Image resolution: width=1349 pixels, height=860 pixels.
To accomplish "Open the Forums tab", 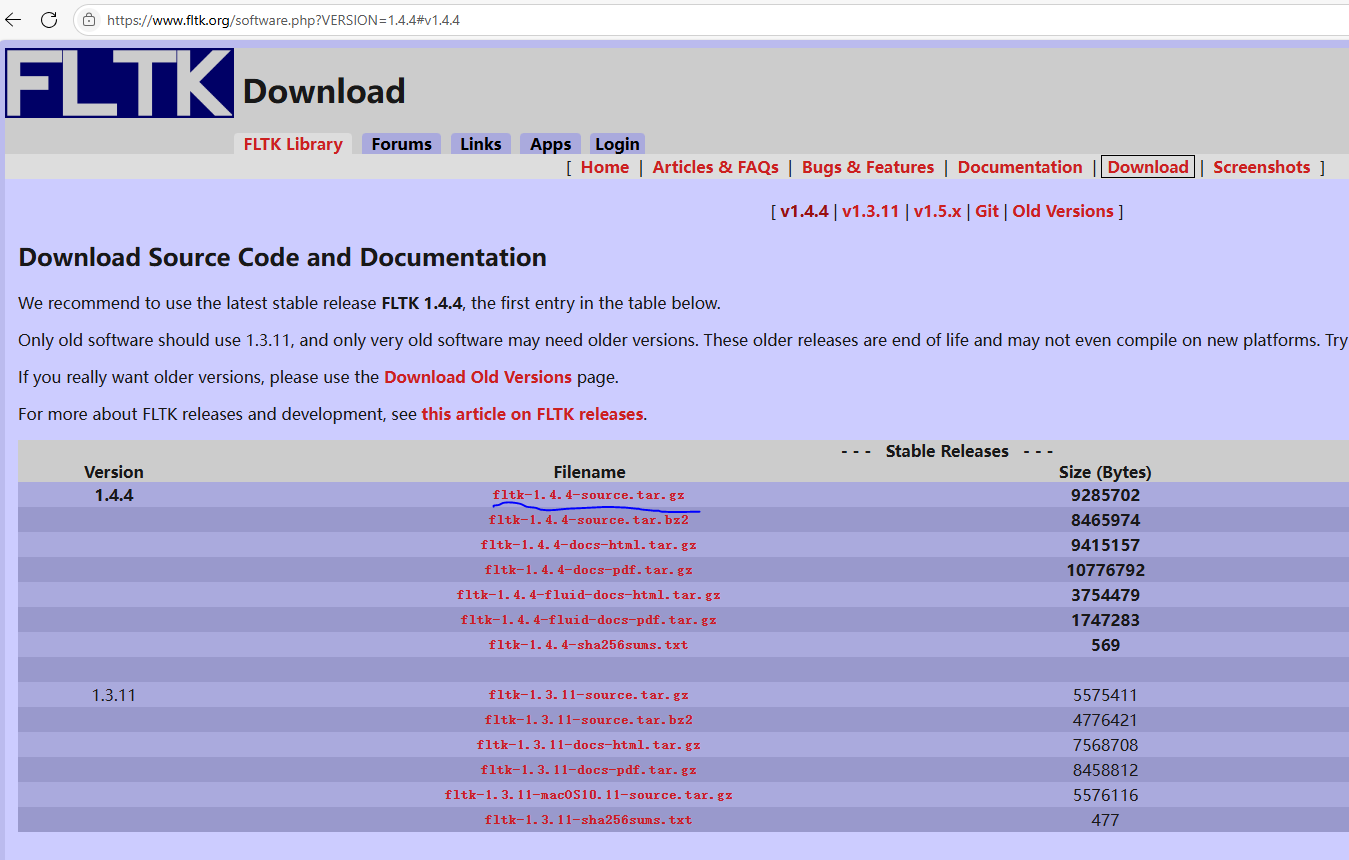I will click(x=401, y=144).
